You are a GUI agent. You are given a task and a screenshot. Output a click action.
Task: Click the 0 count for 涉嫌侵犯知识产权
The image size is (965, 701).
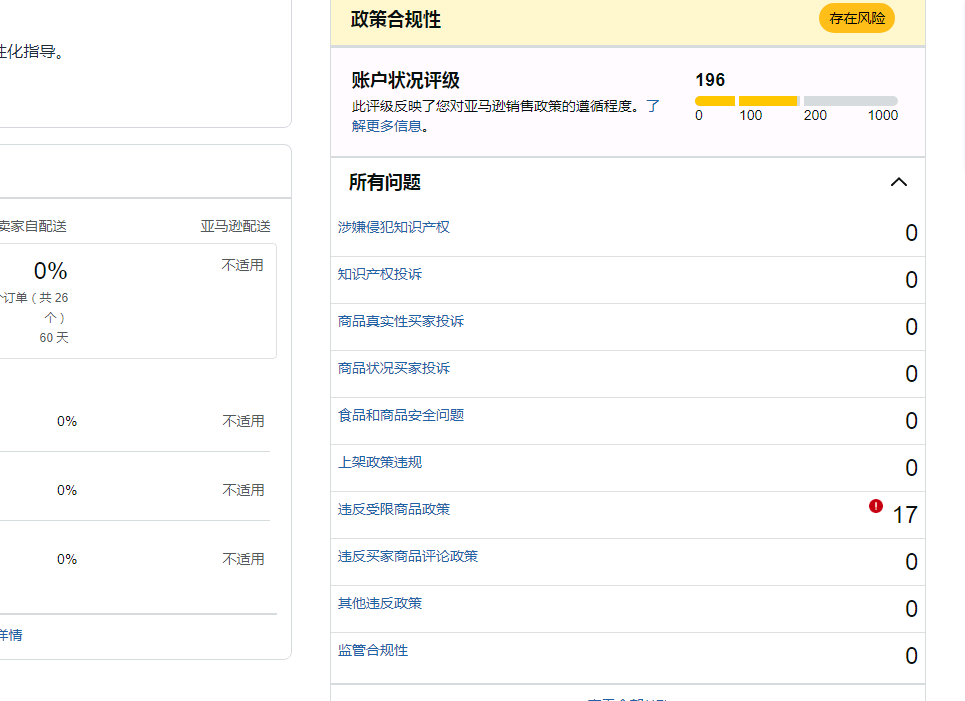pyautogui.click(x=911, y=233)
